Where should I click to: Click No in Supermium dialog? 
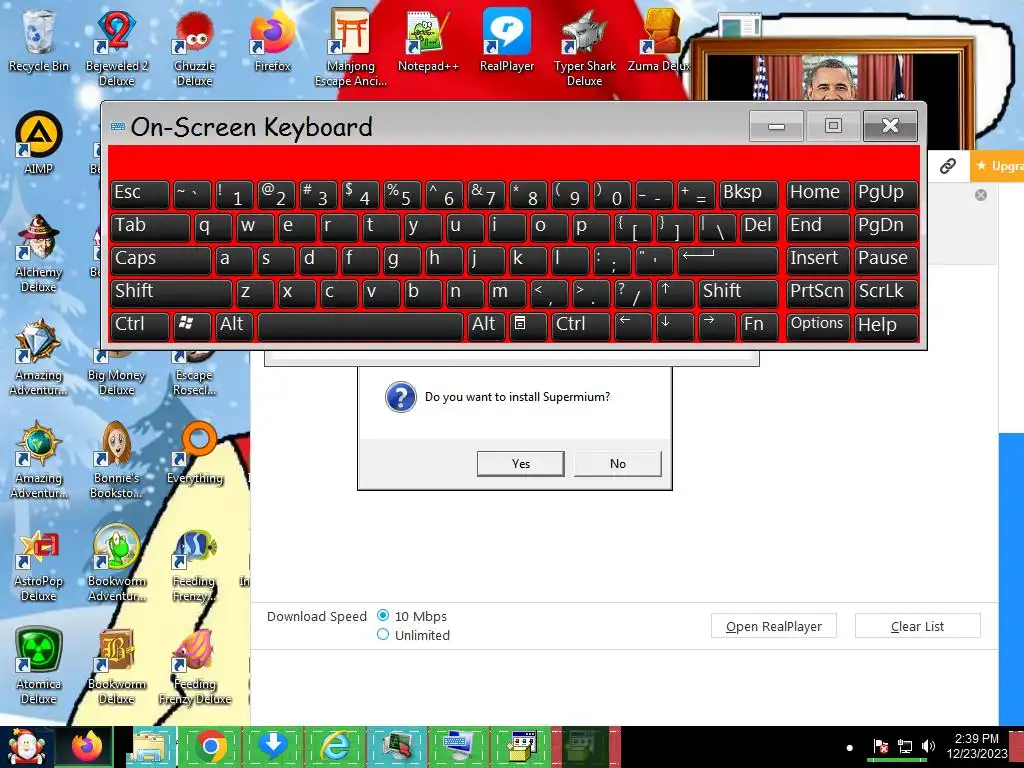(617, 463)
